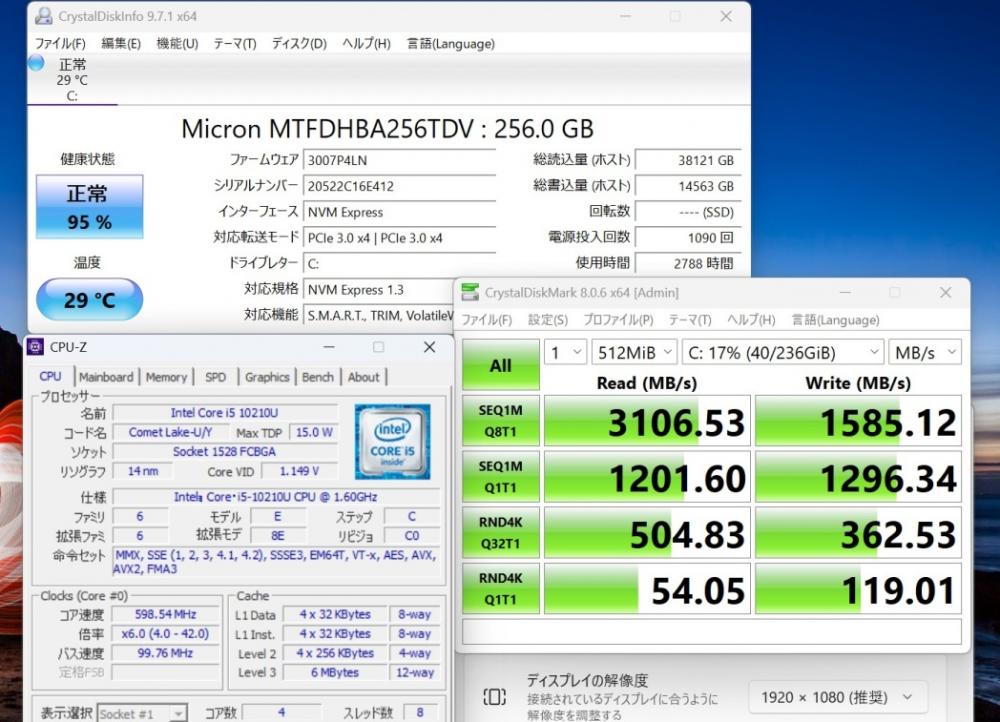Viewport: 1000px width, 722px height.
Task: Click the CrystalDiskInfo app icon in title bar
Action: [x=43, y=16]
